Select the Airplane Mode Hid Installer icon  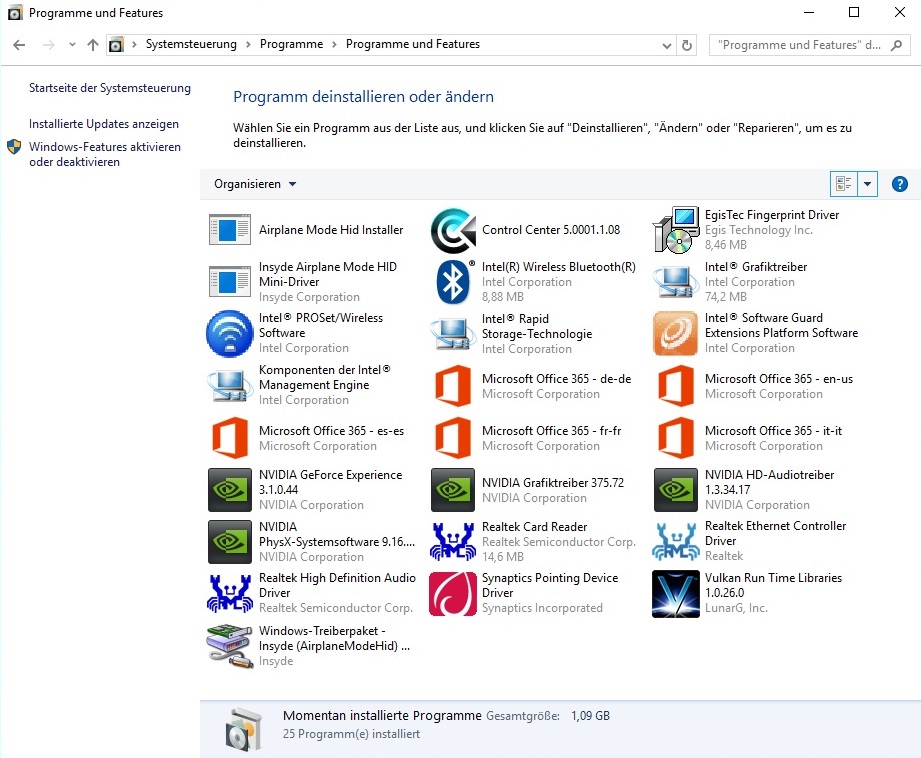point(230,230)
